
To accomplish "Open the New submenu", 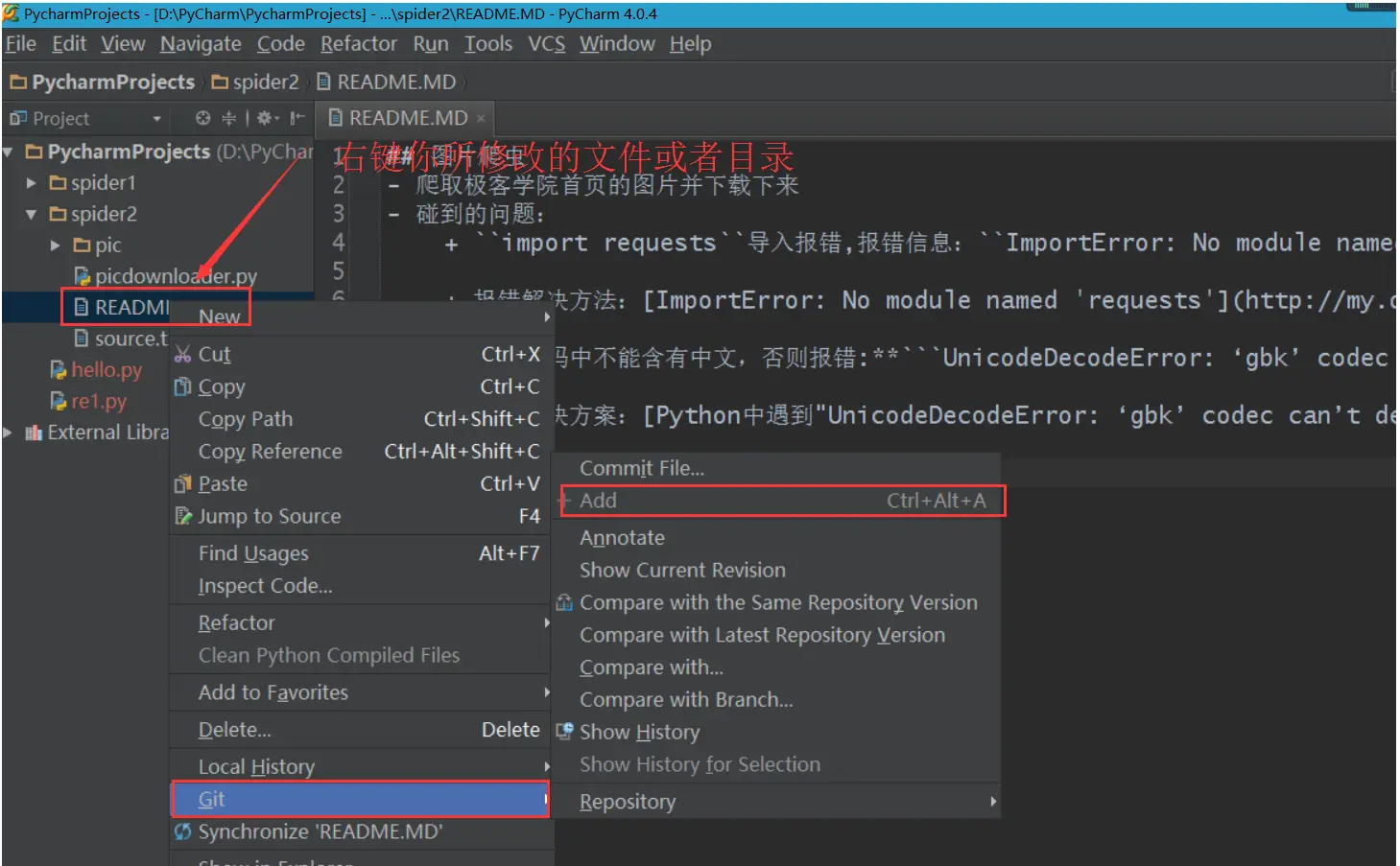I will tap(361, 316).
